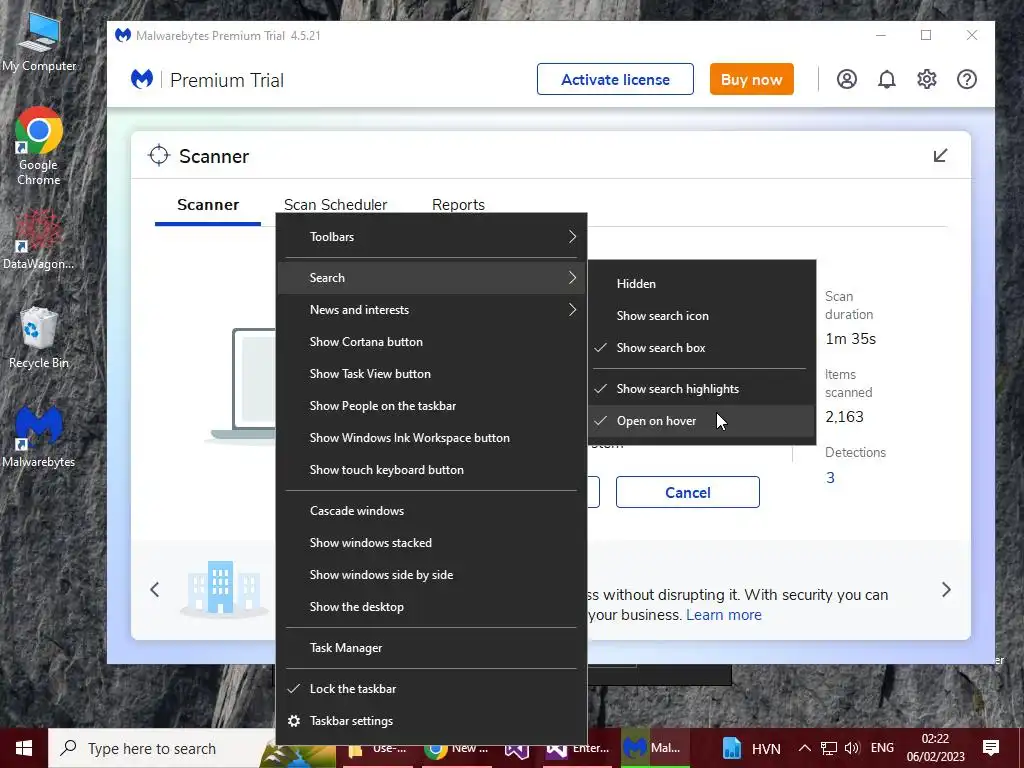Click the Buy now button
This screenshot has height=768, width=1024.
point(752,79)
